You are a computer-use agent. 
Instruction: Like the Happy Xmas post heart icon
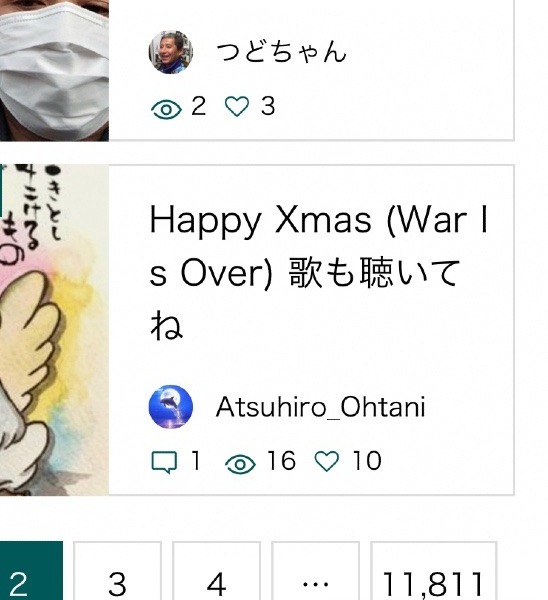(x=326, y=461)
